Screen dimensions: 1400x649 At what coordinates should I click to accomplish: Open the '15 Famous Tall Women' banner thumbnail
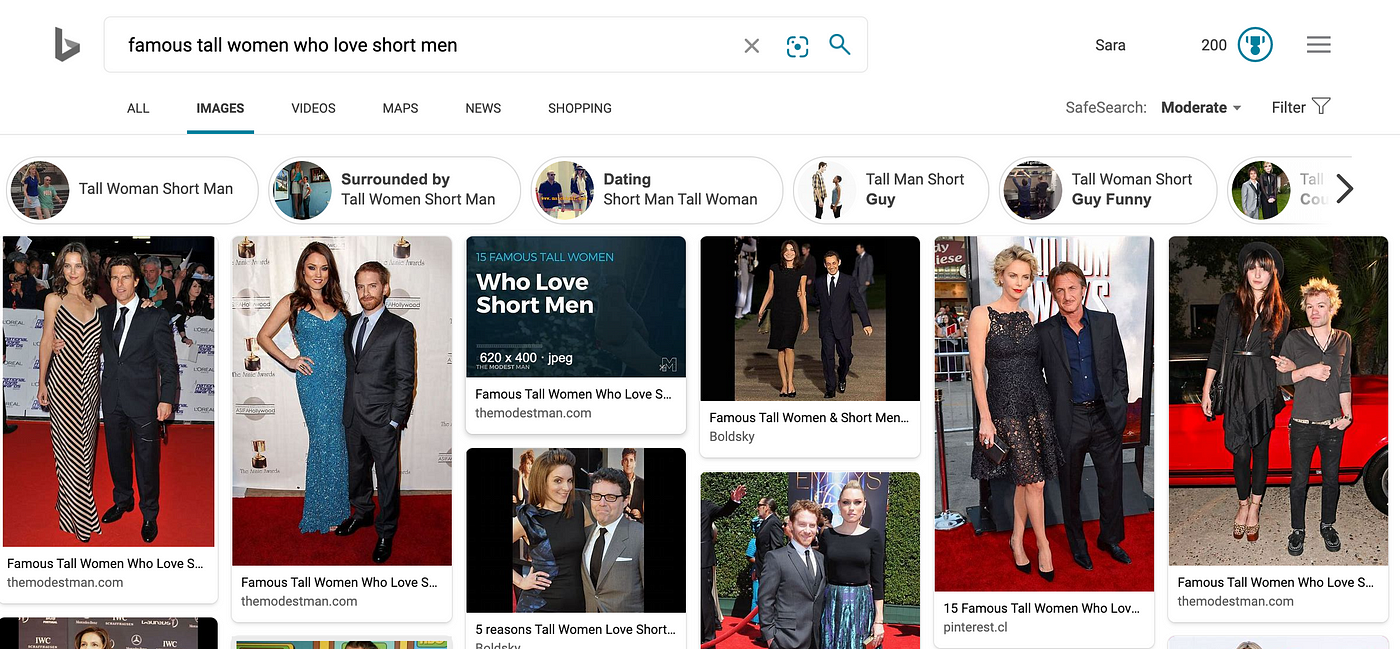(x=576, y=306)
